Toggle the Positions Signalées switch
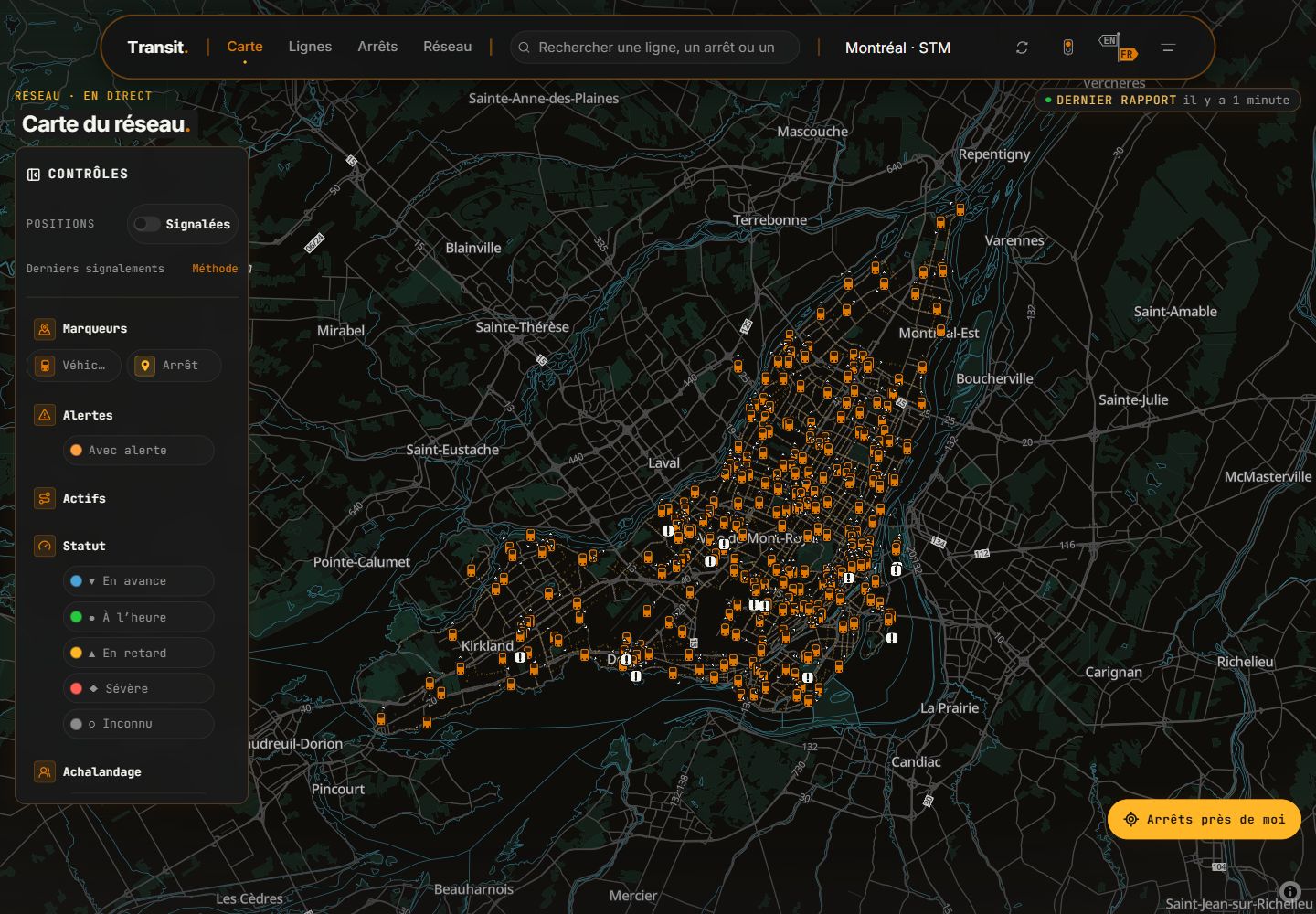This screenshot has height=914, width=1316. coord(146,224)
